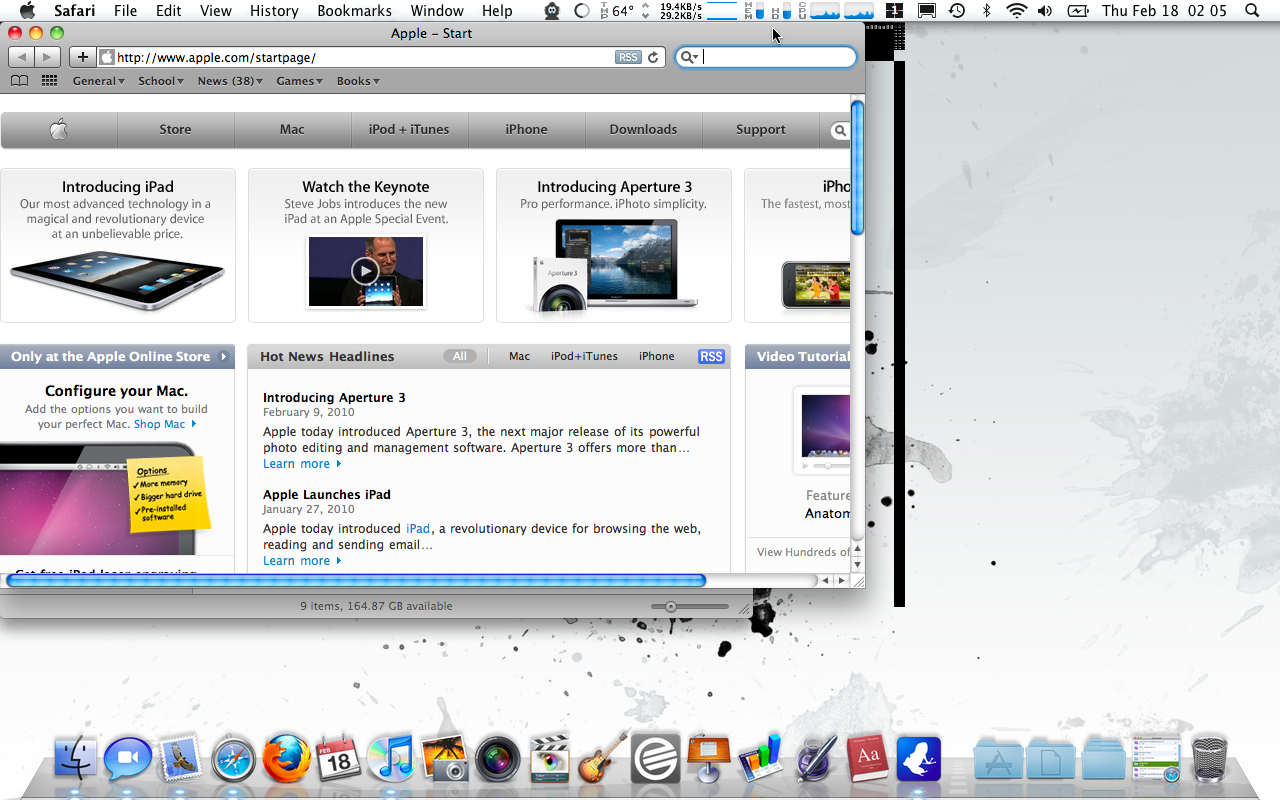Click Learn more under Introducing Aperture 3
This screenshot has height=800, width=1280.
pyautogui.click(x=302, y=464)
